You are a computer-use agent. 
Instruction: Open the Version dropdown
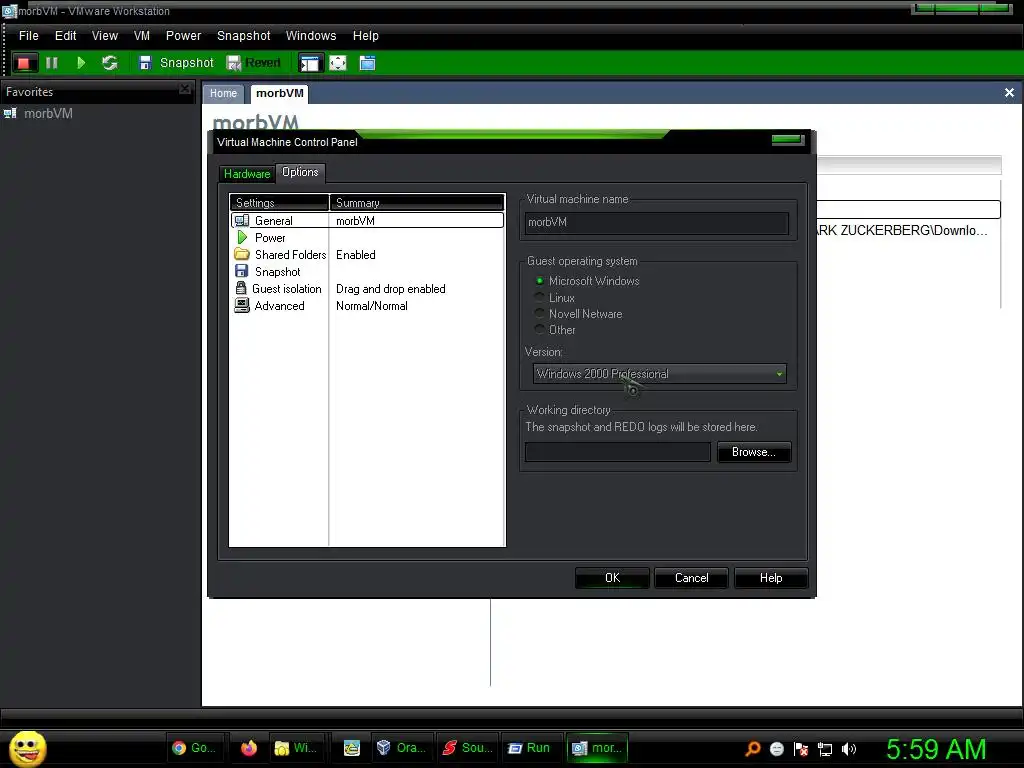click(660, 374)
